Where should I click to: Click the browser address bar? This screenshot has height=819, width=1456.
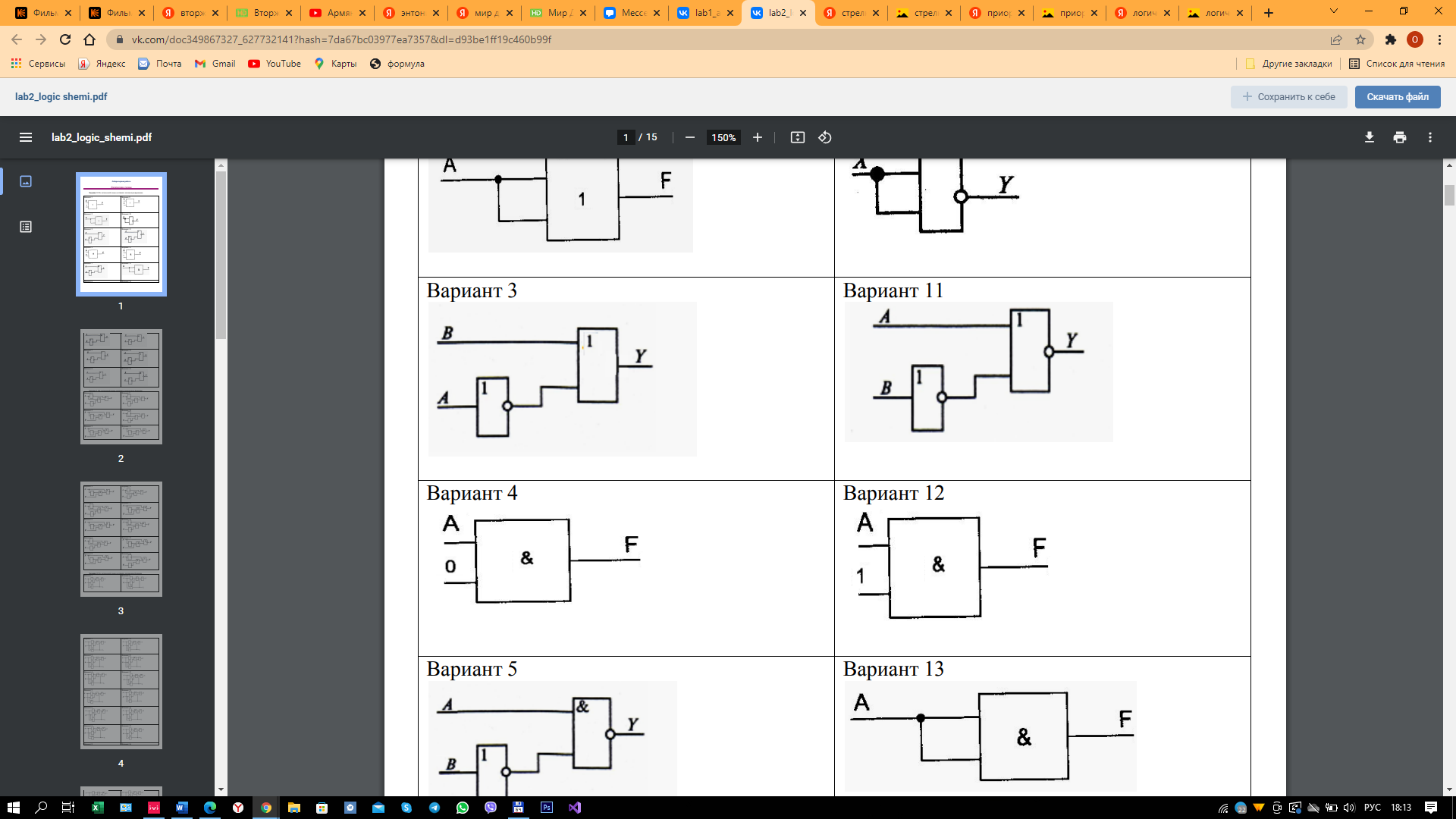713,39
